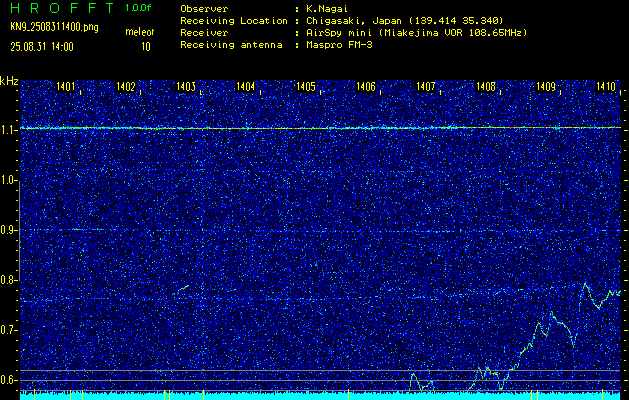Click the date stamp 25.08.31 14:00
The width and height of the screenshot is (629, 400).
point(42,47)
